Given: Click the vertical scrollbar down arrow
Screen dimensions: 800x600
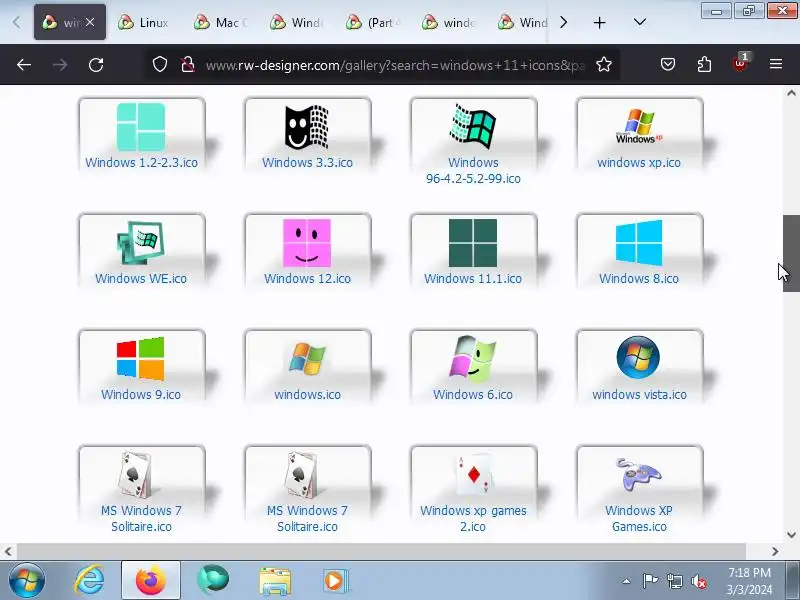Looking at the screenshot, I should click(x=791, y=535).
